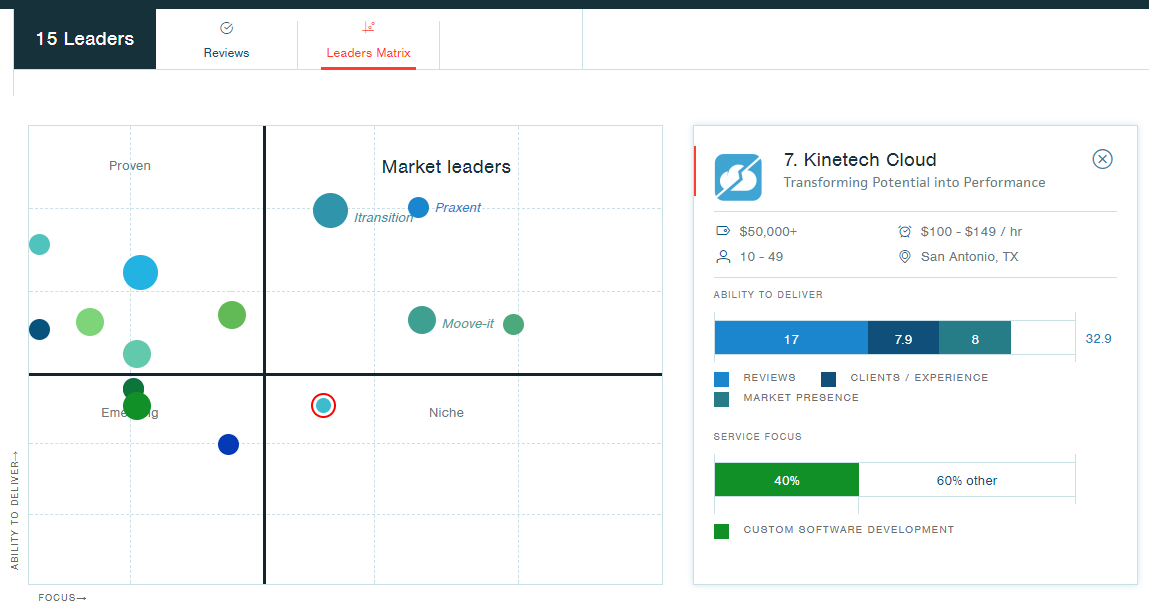This screenshot has height=613, width=1149.
Task: Open the Itransition label link
Action: click(383, 218)
